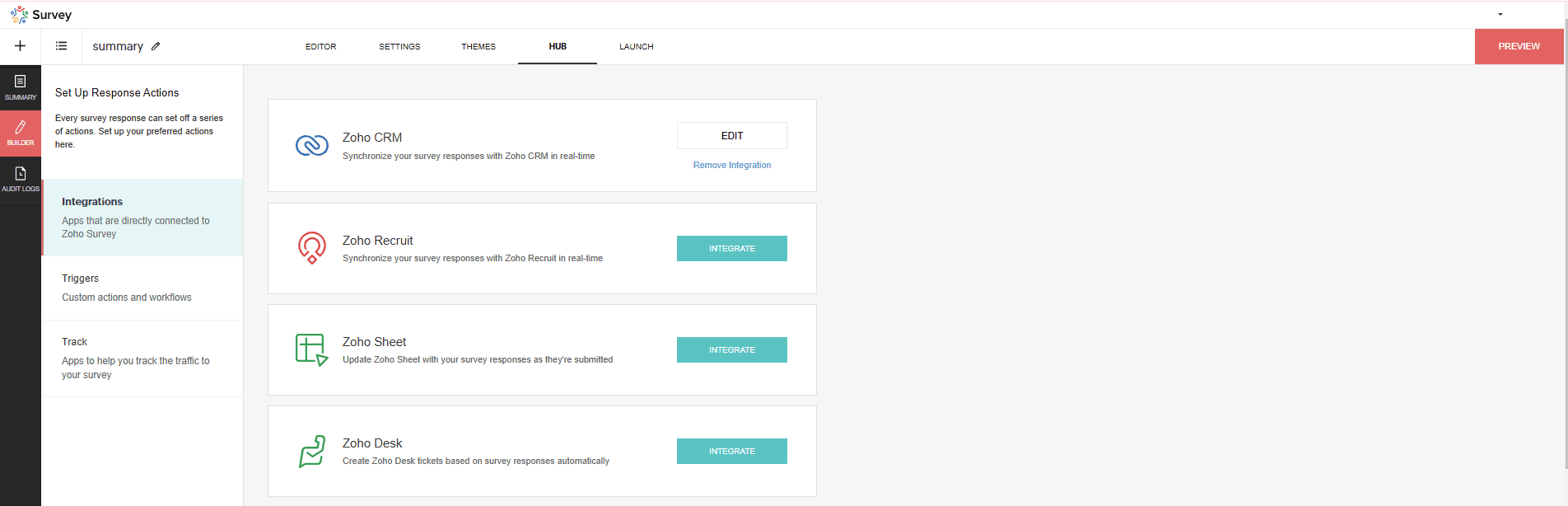Open the Summary sidebar section
Screen dimensions: 1568x506
(21, 87)
